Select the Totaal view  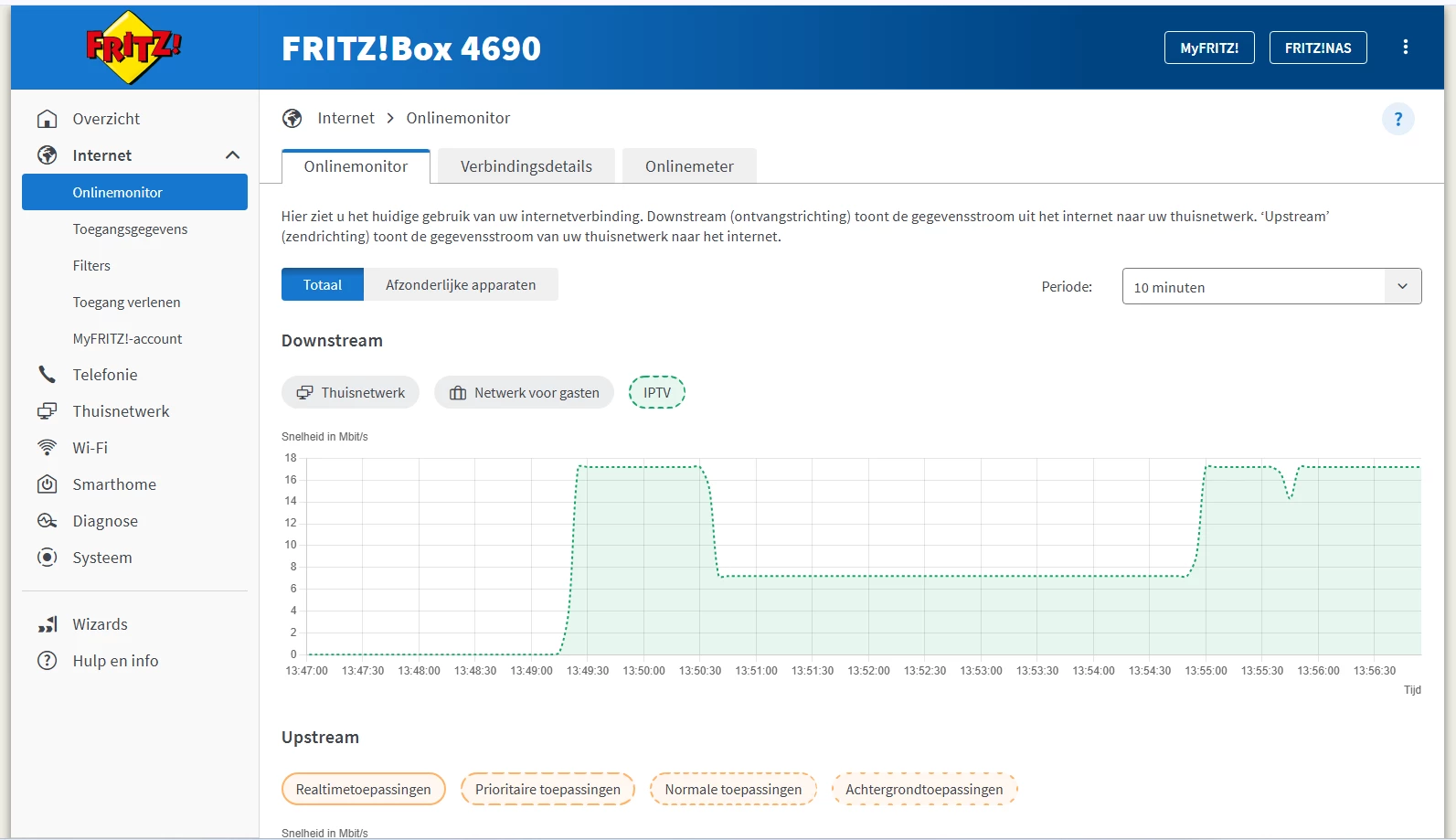(323, 284)
